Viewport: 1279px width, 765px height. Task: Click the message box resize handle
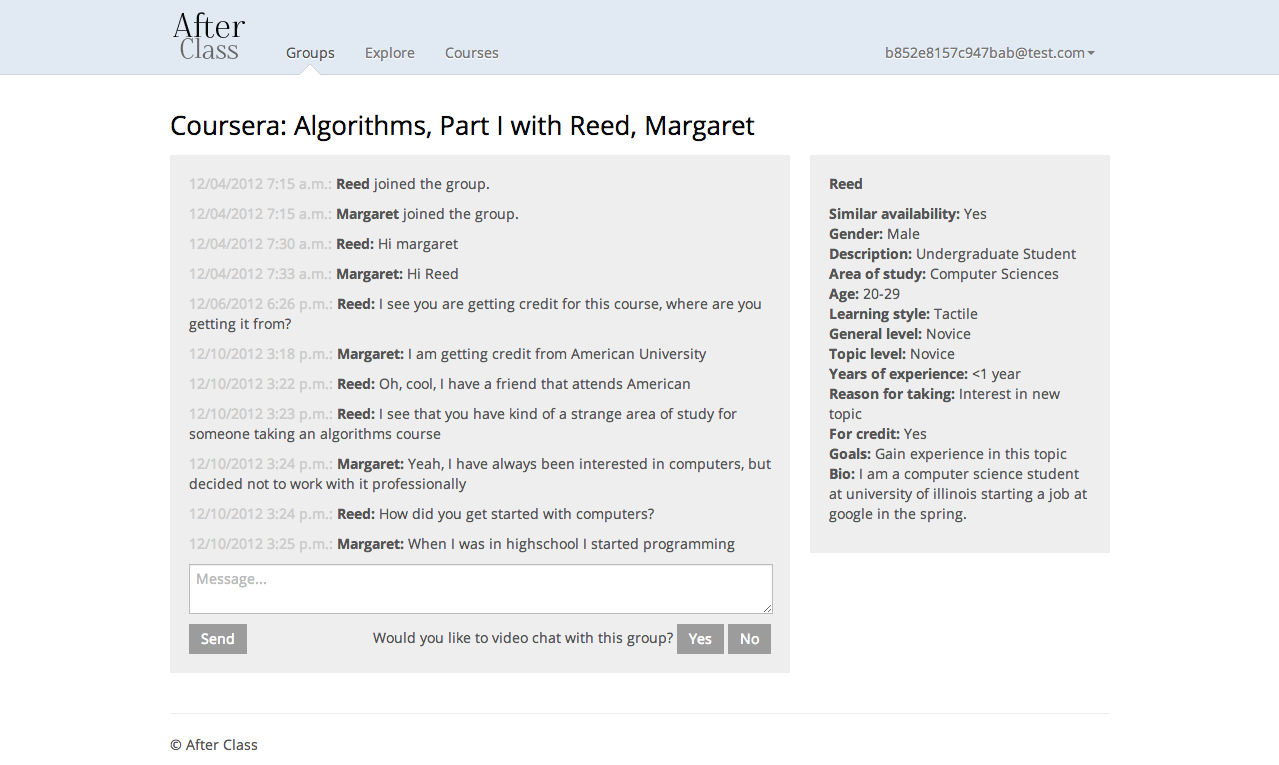click(767, 608)
